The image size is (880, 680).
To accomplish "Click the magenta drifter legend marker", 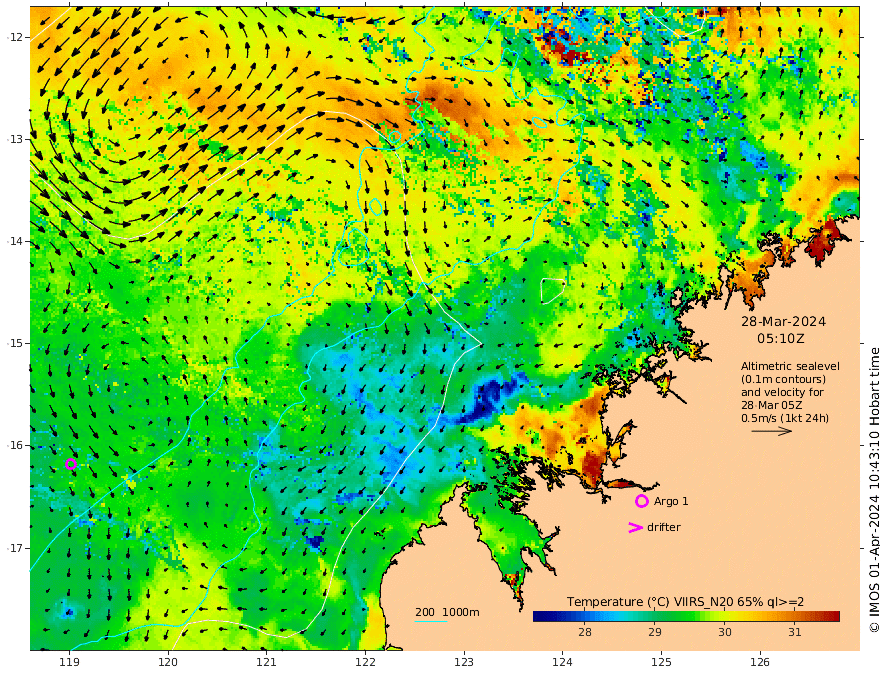I will (x=635, y=527).
